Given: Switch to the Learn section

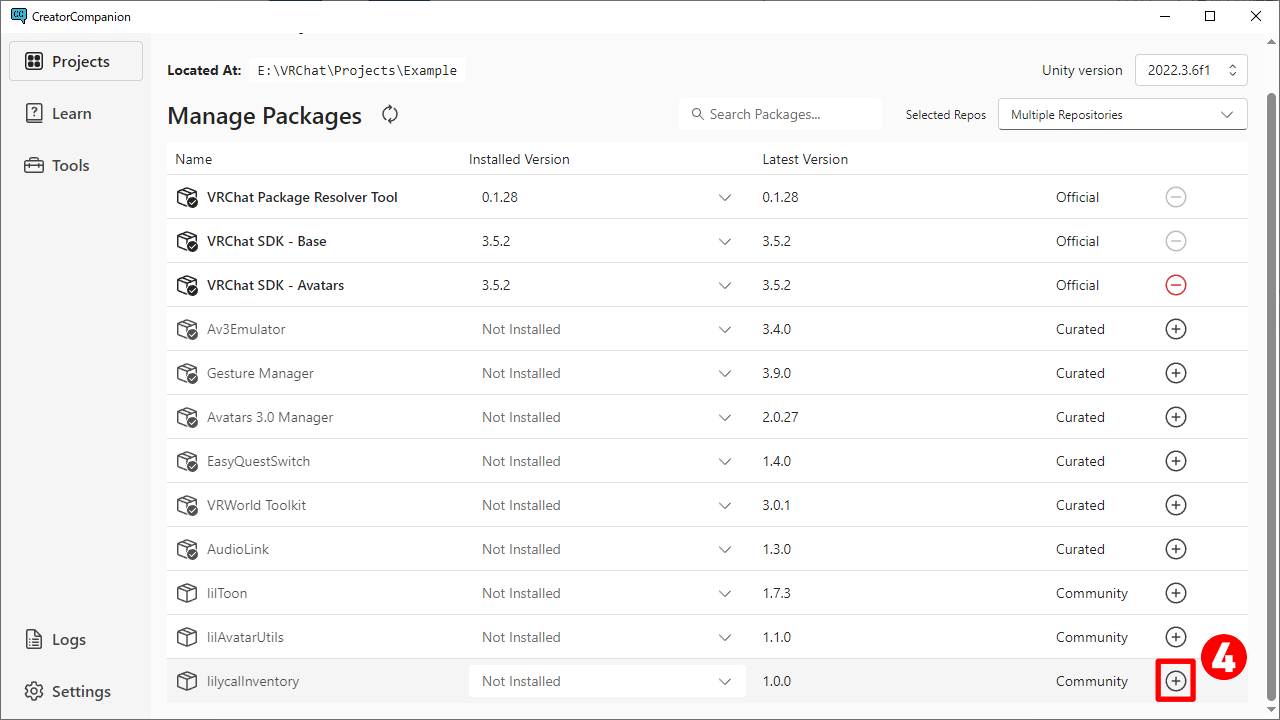Looking at the screenshot, I should tap(70, 113).
